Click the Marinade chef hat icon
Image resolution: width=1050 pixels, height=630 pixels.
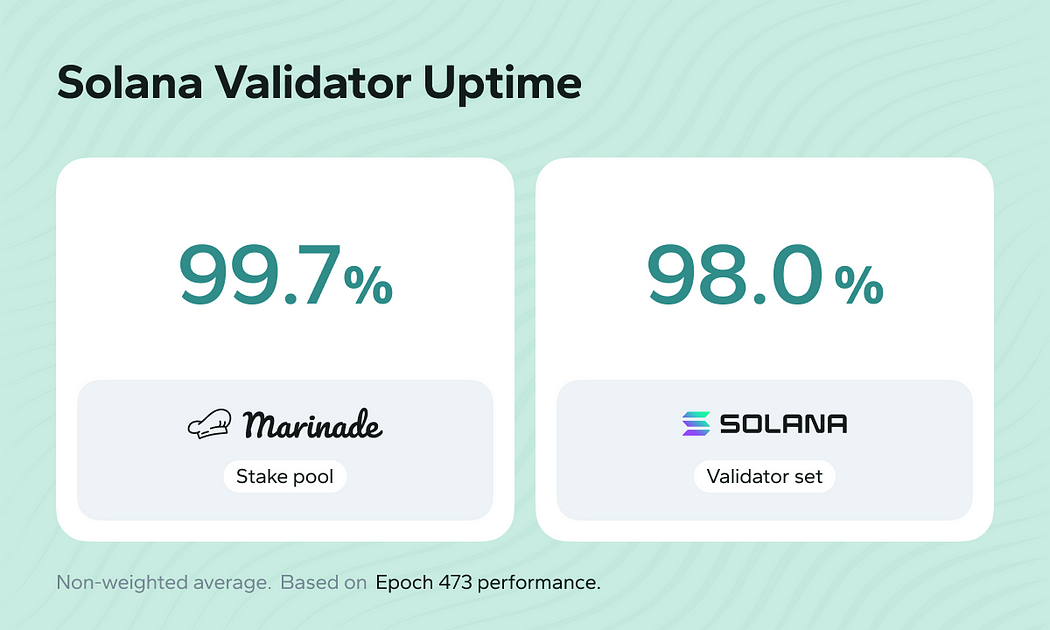pyautogui.click(x=210, y=424)
